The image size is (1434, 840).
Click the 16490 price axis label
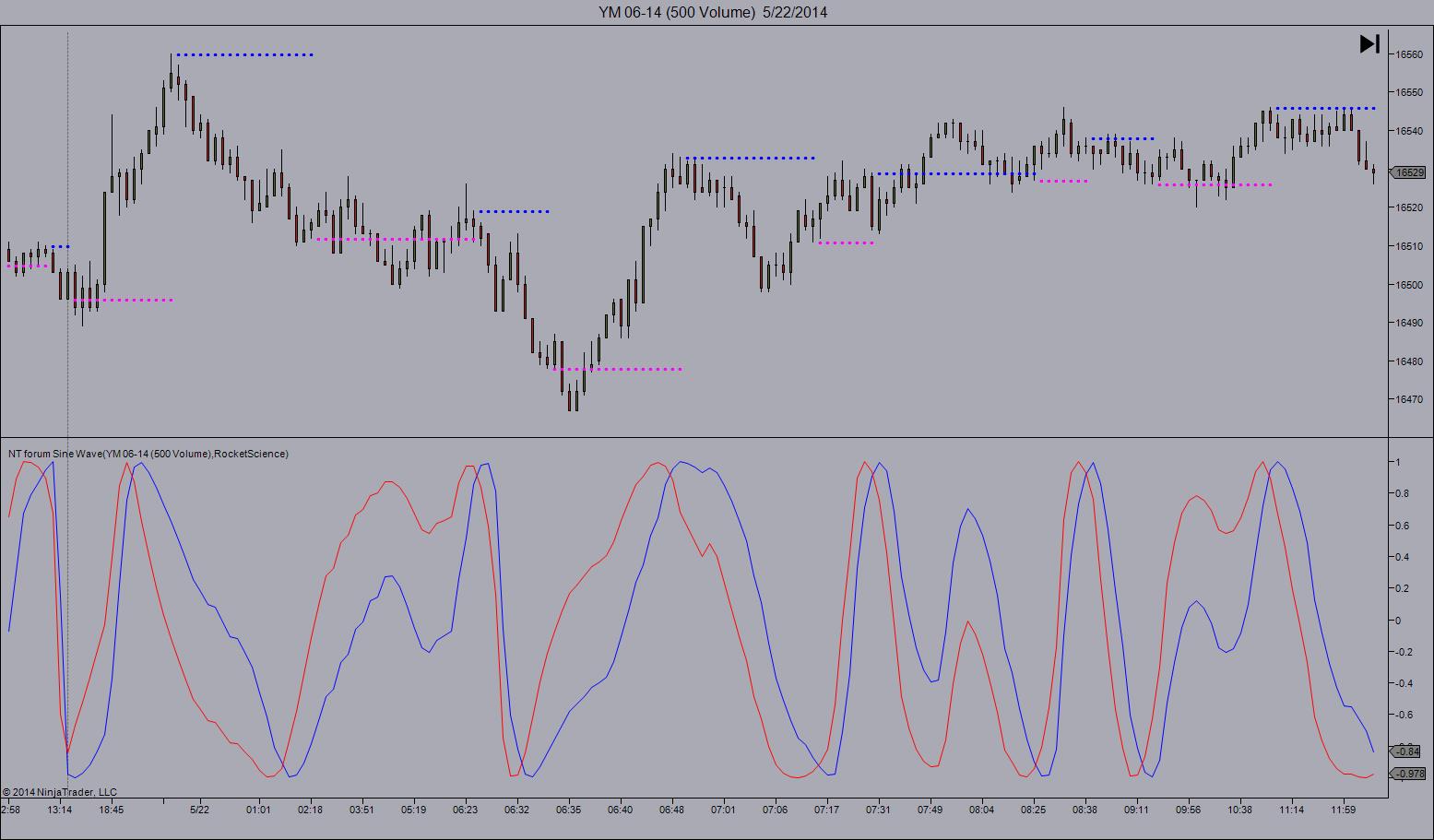pyautogui.click(x=1408, y=323)
